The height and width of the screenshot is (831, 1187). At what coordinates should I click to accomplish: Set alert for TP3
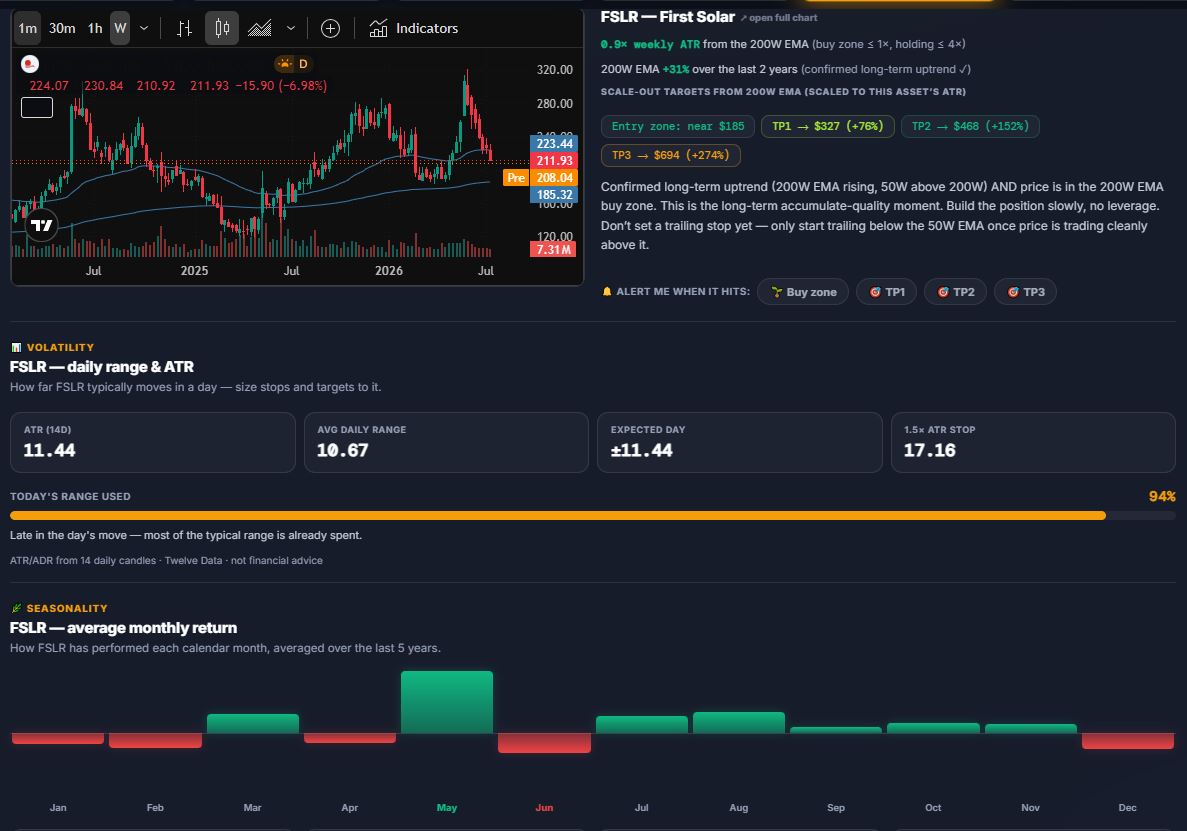1025,292
